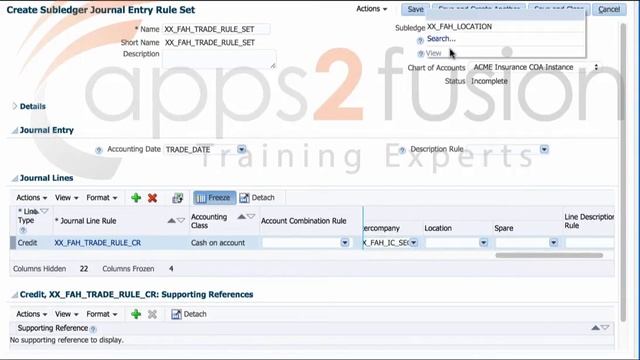
Task: Open the Accounting Date dropdown arrow
Action: point(242,149)
